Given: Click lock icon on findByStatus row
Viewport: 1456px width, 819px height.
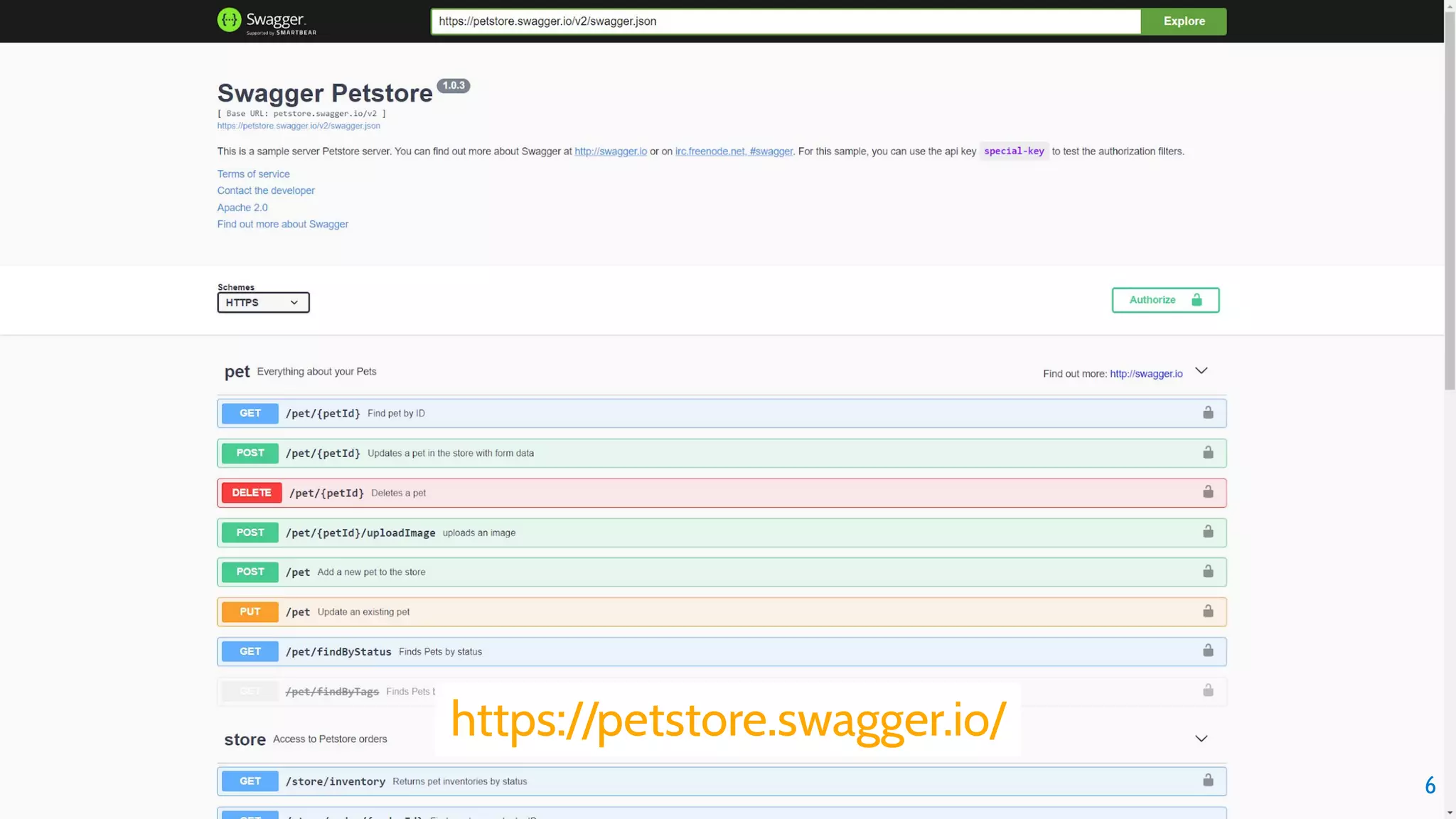Looking at the screenshot, I should pos(1208,651).
